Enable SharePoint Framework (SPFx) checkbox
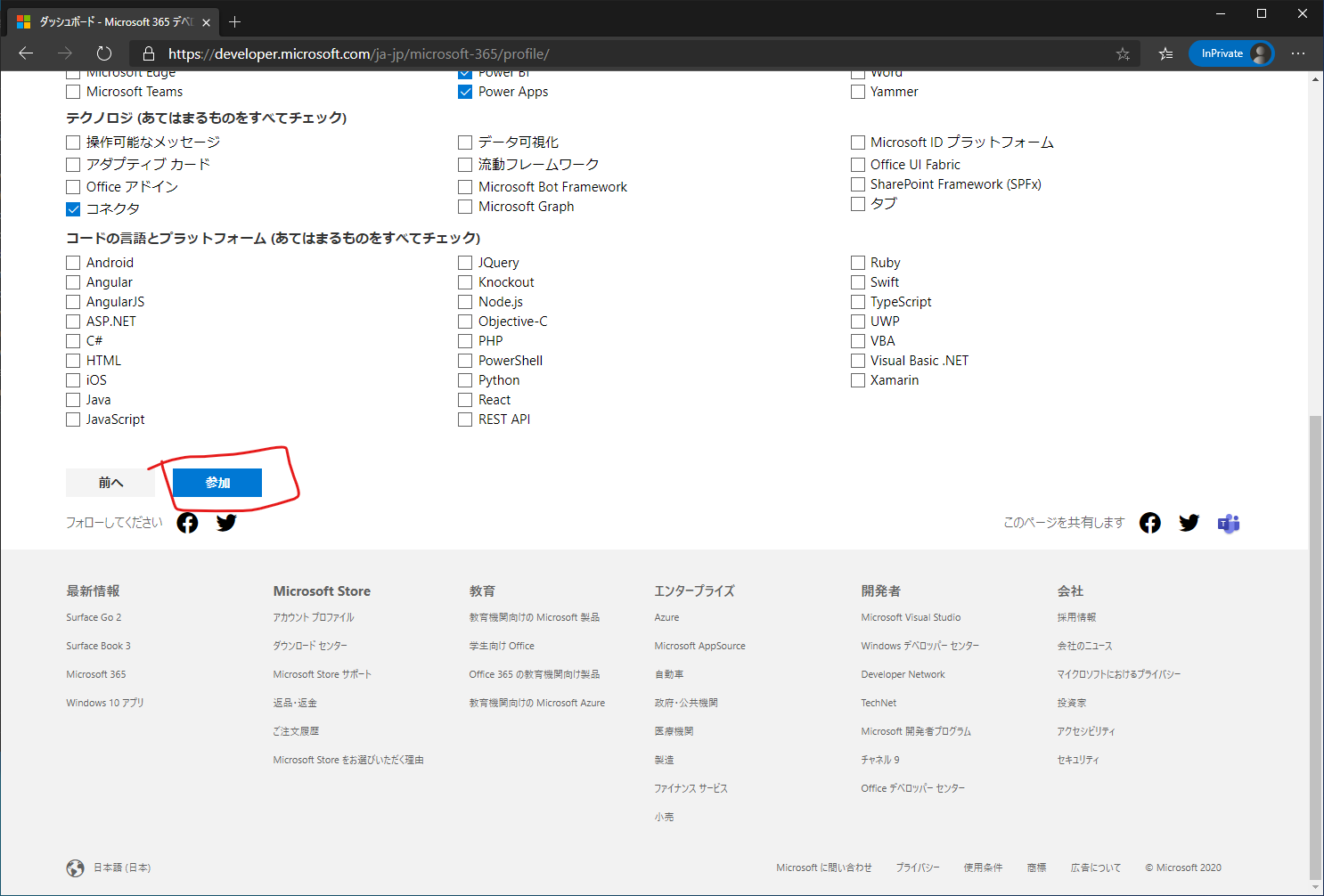1324x896 pixels. click(858, 184)
